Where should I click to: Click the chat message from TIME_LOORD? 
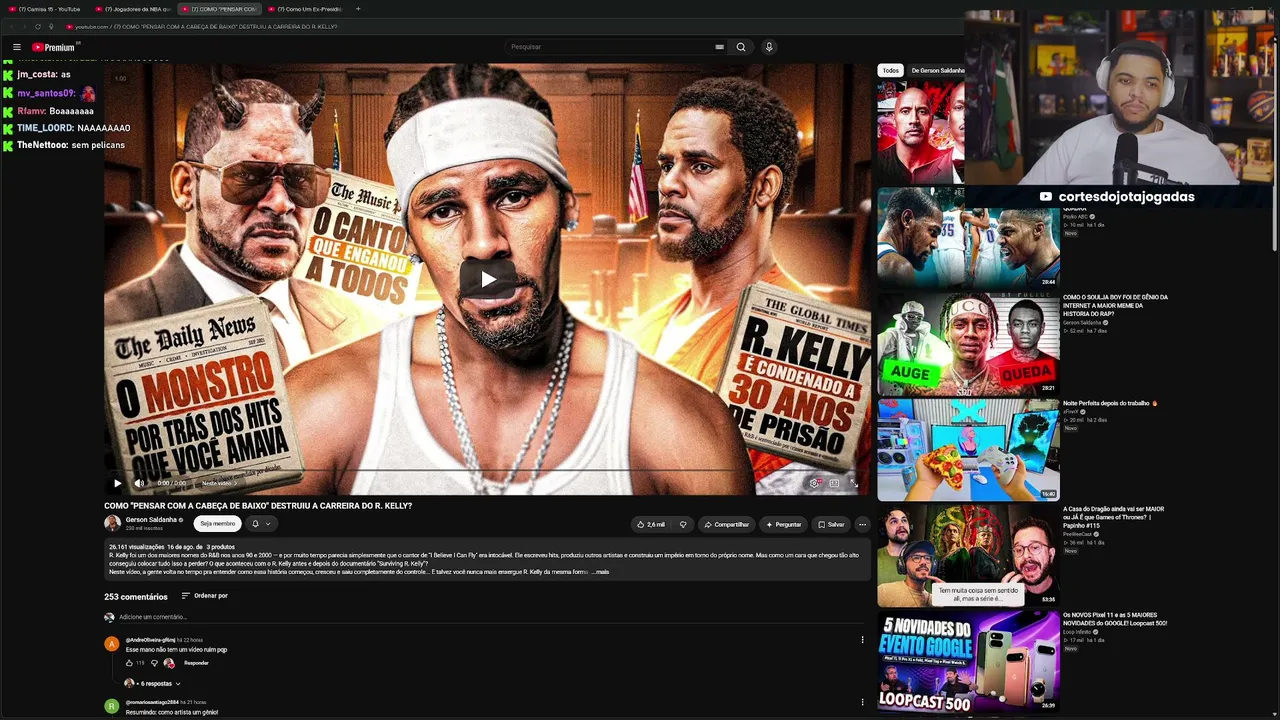tap(73, 128)
